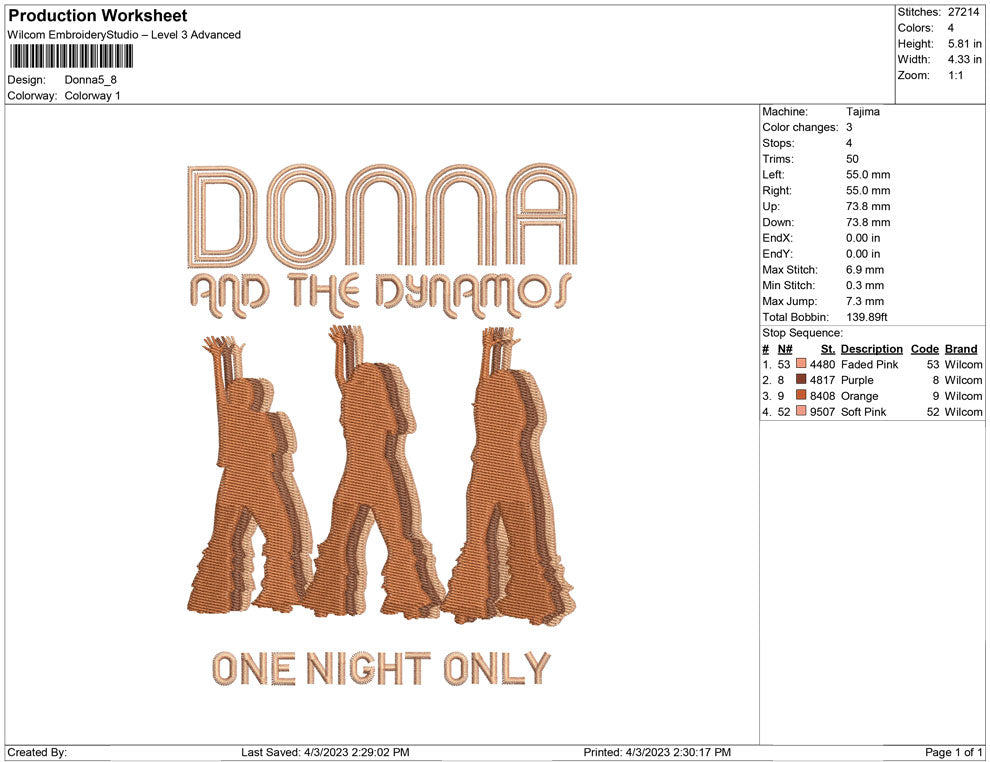
Task: Click the AND THE DYNAMOS embroidered lettering
Action: (381, 295)
